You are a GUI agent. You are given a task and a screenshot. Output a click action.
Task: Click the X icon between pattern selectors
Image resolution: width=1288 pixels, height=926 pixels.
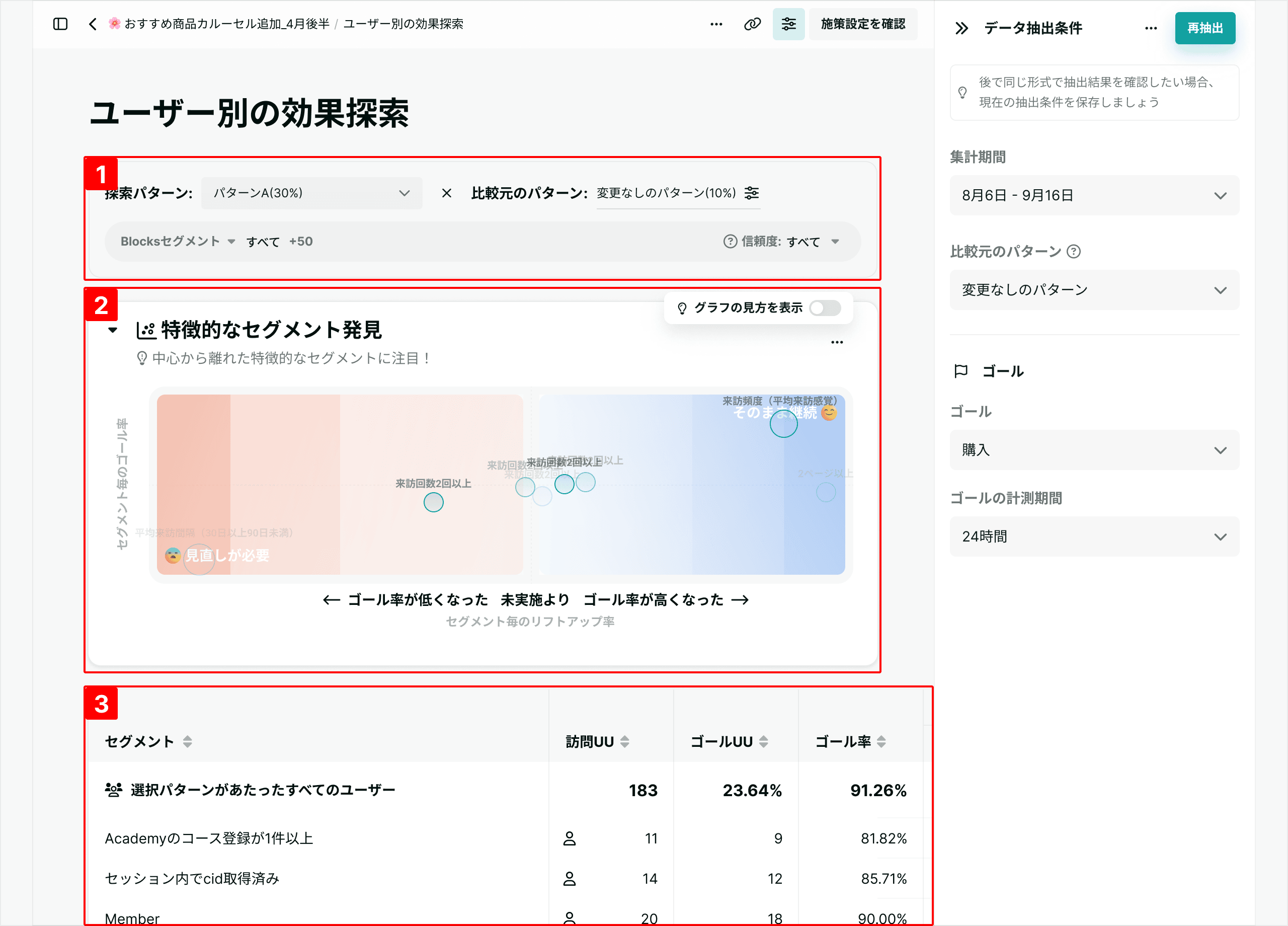point(446,193)
